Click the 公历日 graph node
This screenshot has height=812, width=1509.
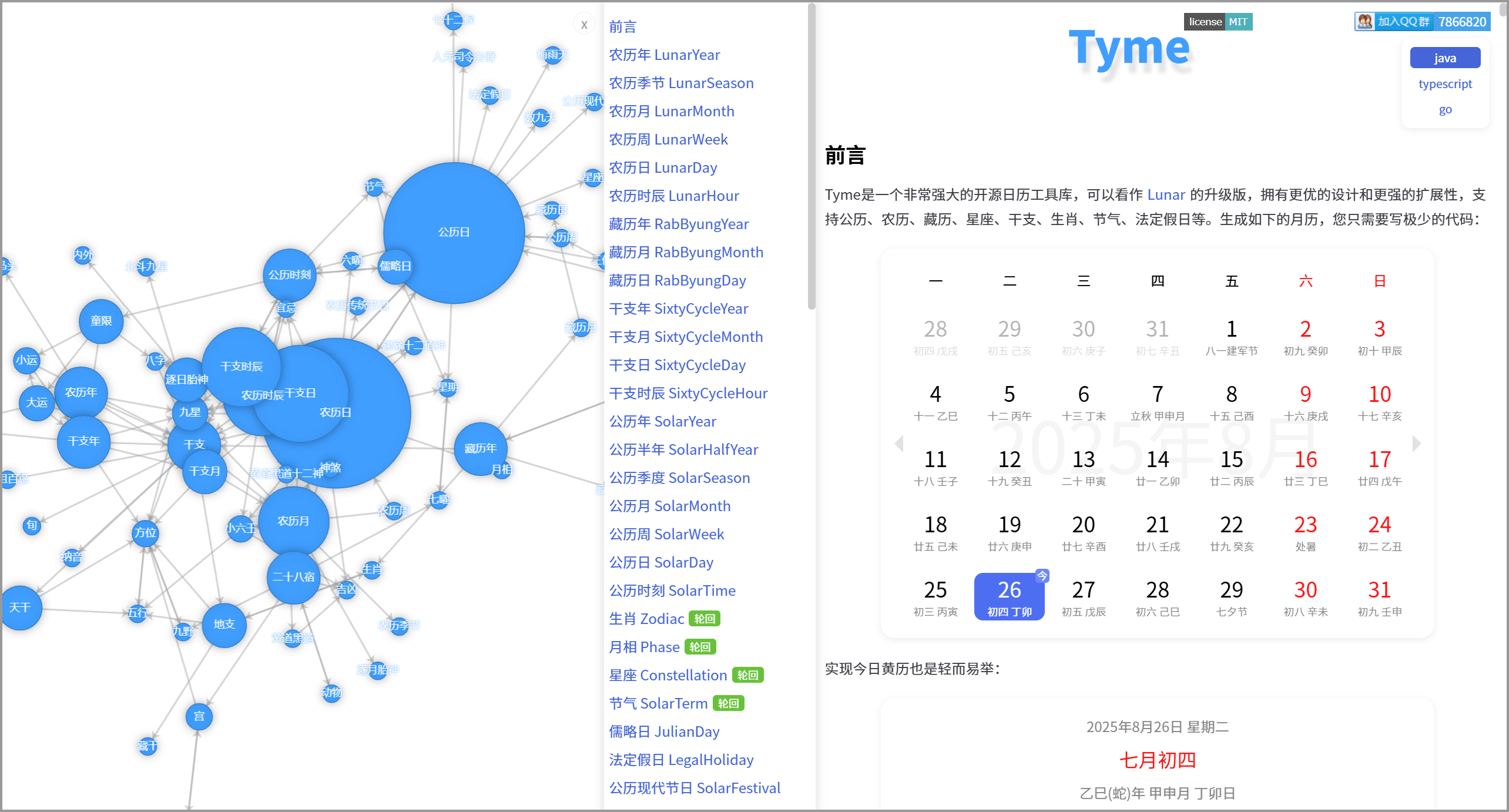point(454,233)
